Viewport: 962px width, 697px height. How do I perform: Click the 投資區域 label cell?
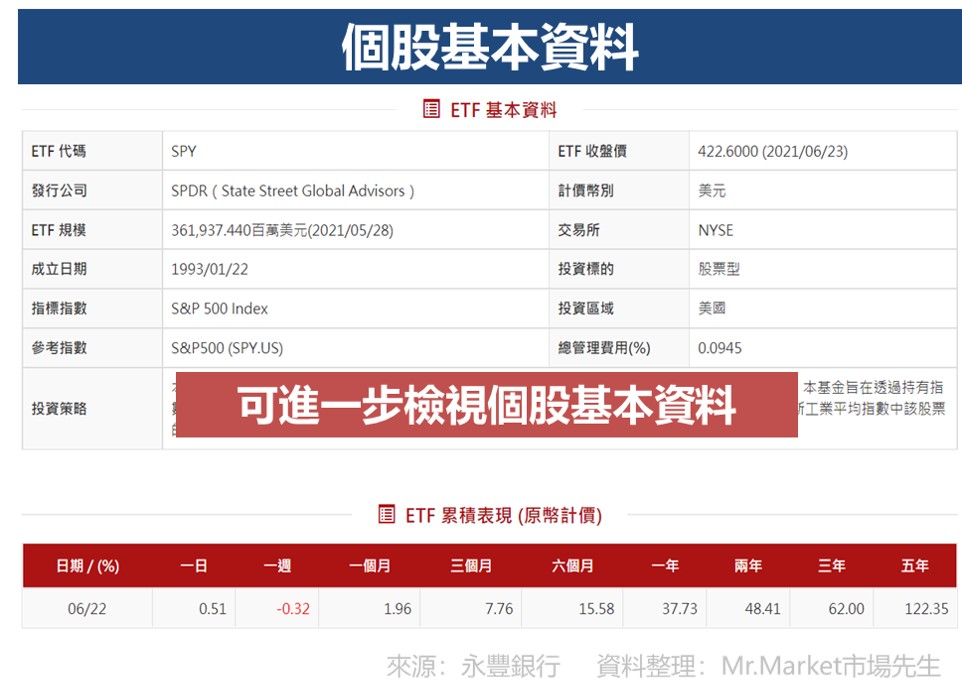pos(619,308)
